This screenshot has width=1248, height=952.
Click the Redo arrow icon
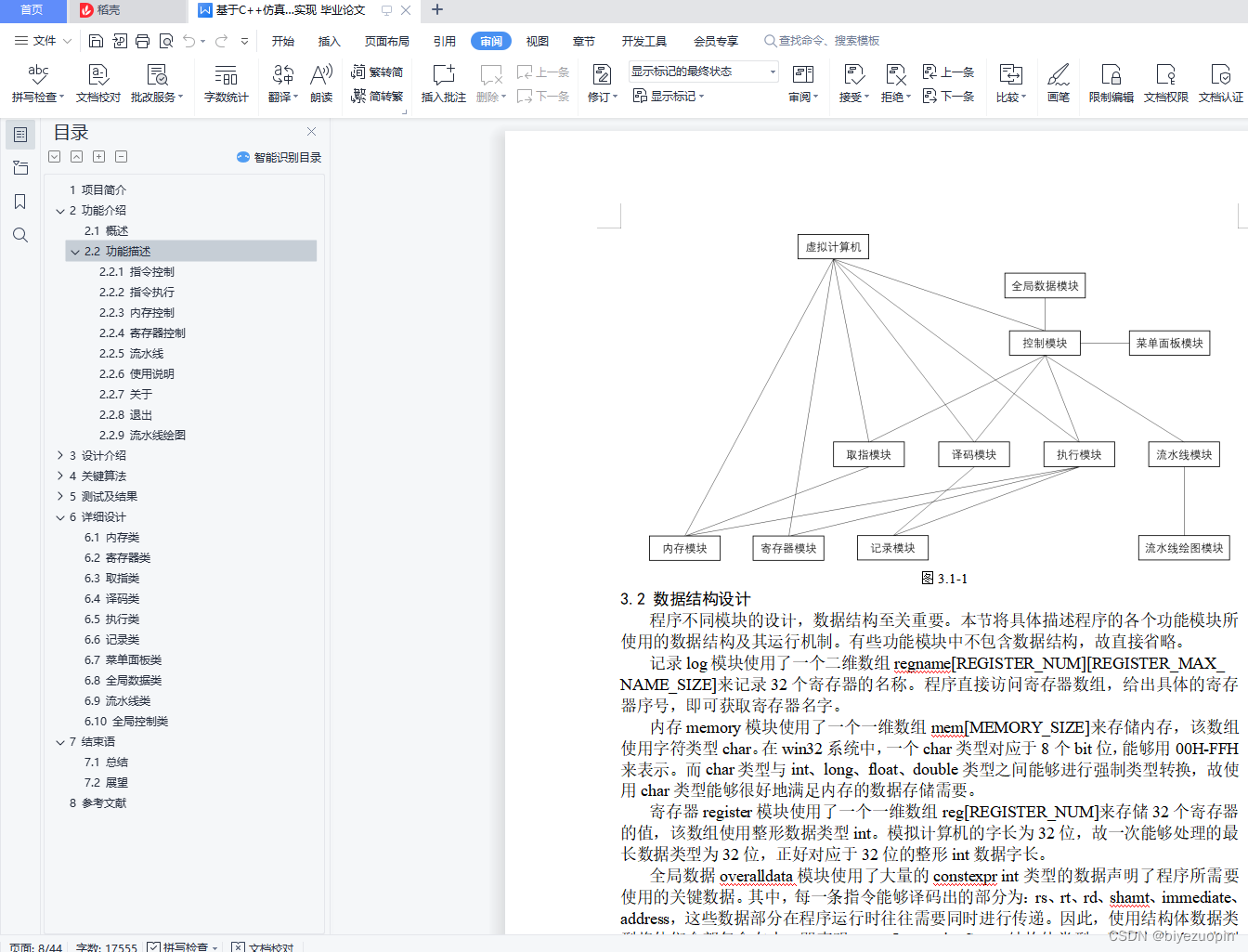(x=221, y=41)
